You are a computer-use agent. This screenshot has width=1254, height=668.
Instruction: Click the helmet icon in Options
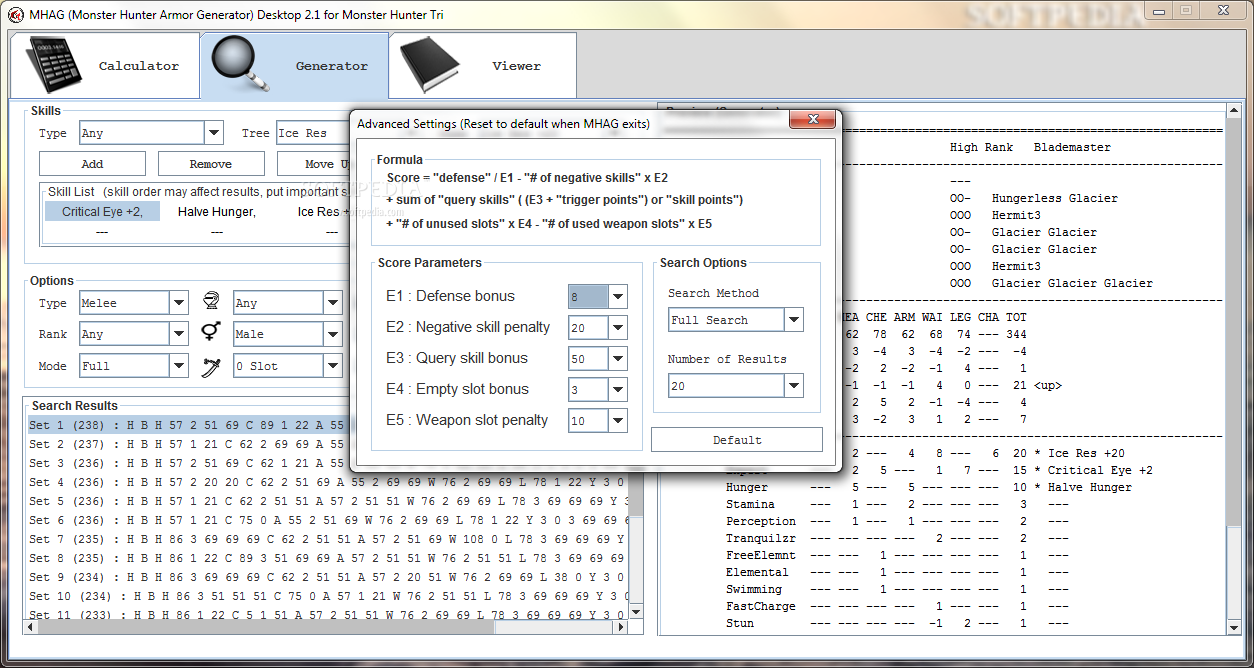[x=211, y=302]
